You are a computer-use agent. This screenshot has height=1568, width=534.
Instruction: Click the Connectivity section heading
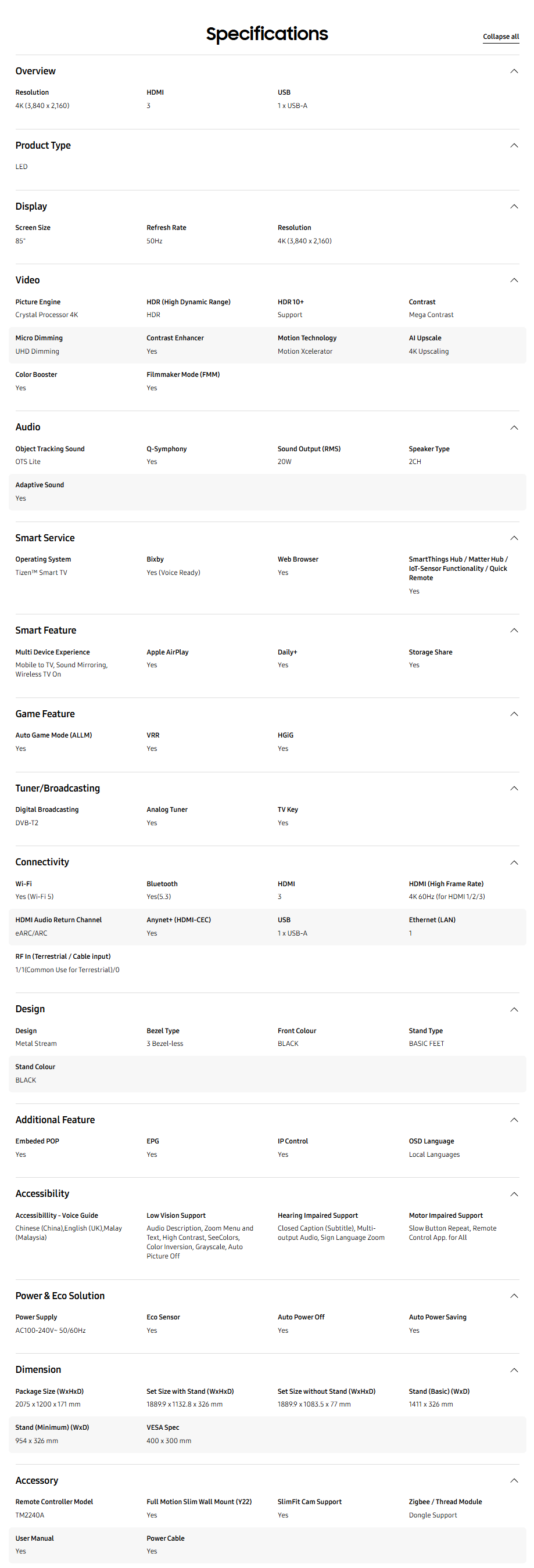click(x=42, y=862)
